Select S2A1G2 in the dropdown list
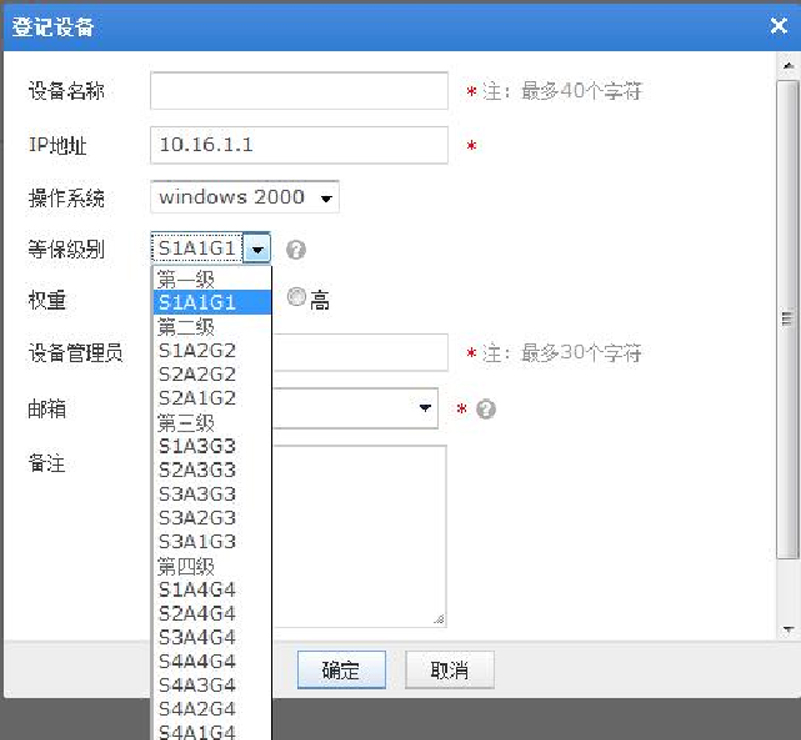This screenshot has width=801, height=740. [212, 398]
